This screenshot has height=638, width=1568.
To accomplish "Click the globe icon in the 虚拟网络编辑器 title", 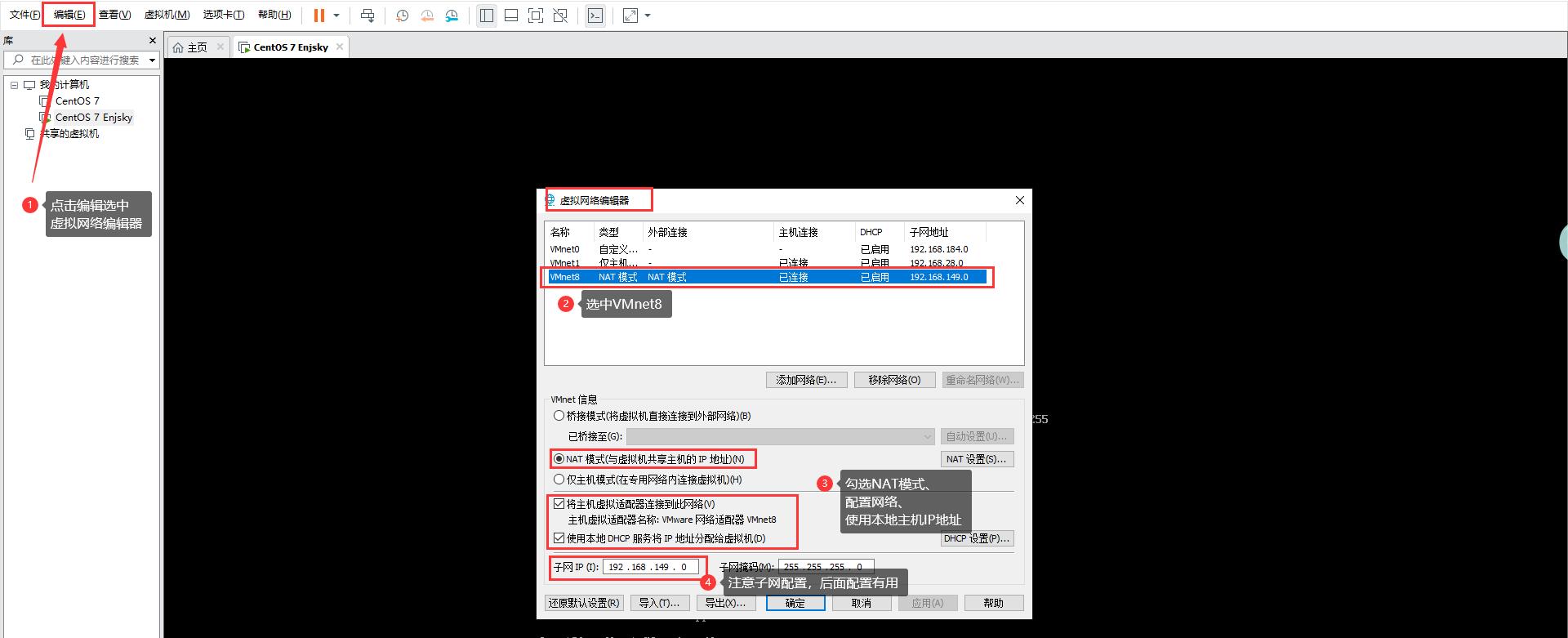I will 550,200.
